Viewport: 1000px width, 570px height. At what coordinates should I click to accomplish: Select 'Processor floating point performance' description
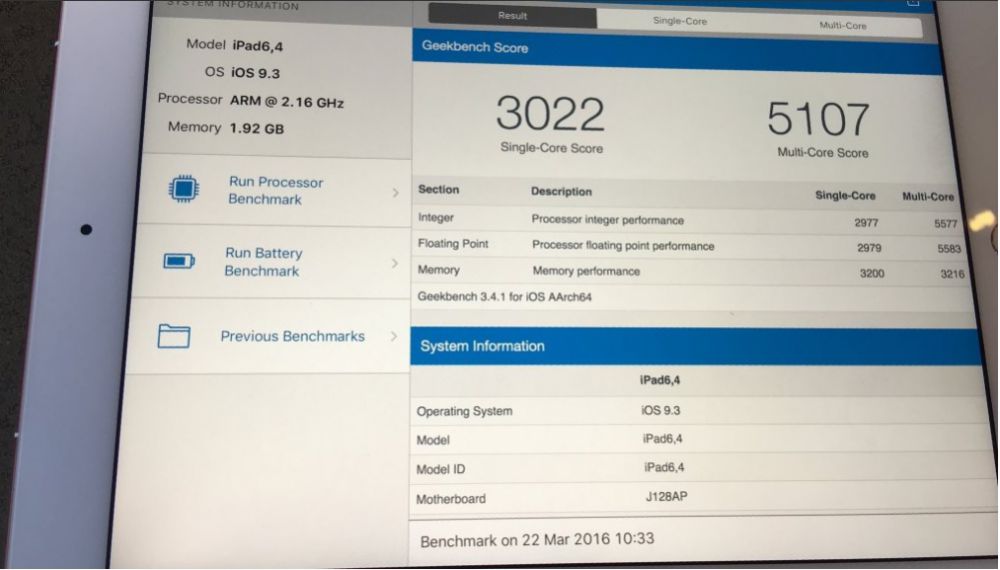[623, 245]
